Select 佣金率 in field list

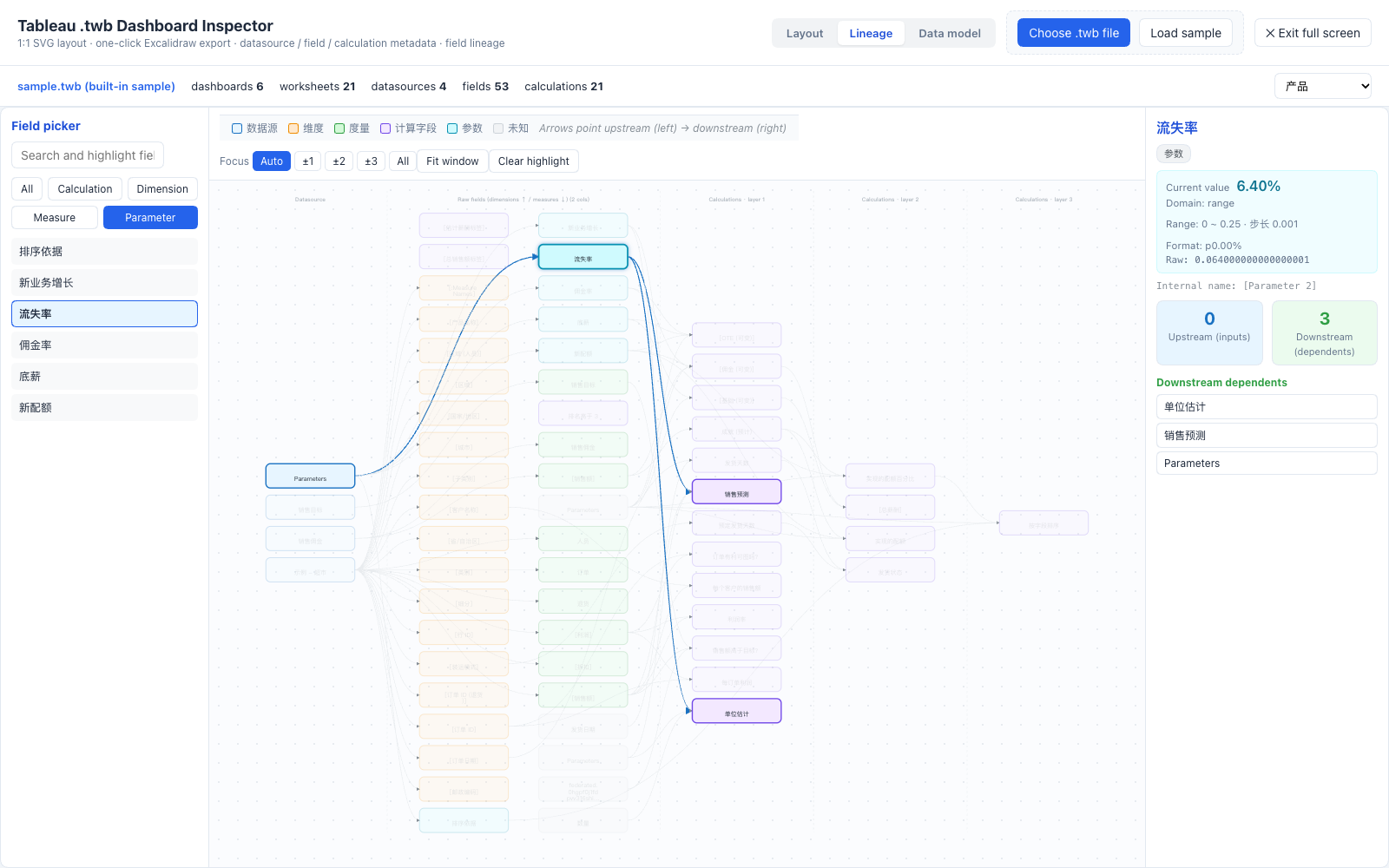pyautogui.click(x=104, y=345)
